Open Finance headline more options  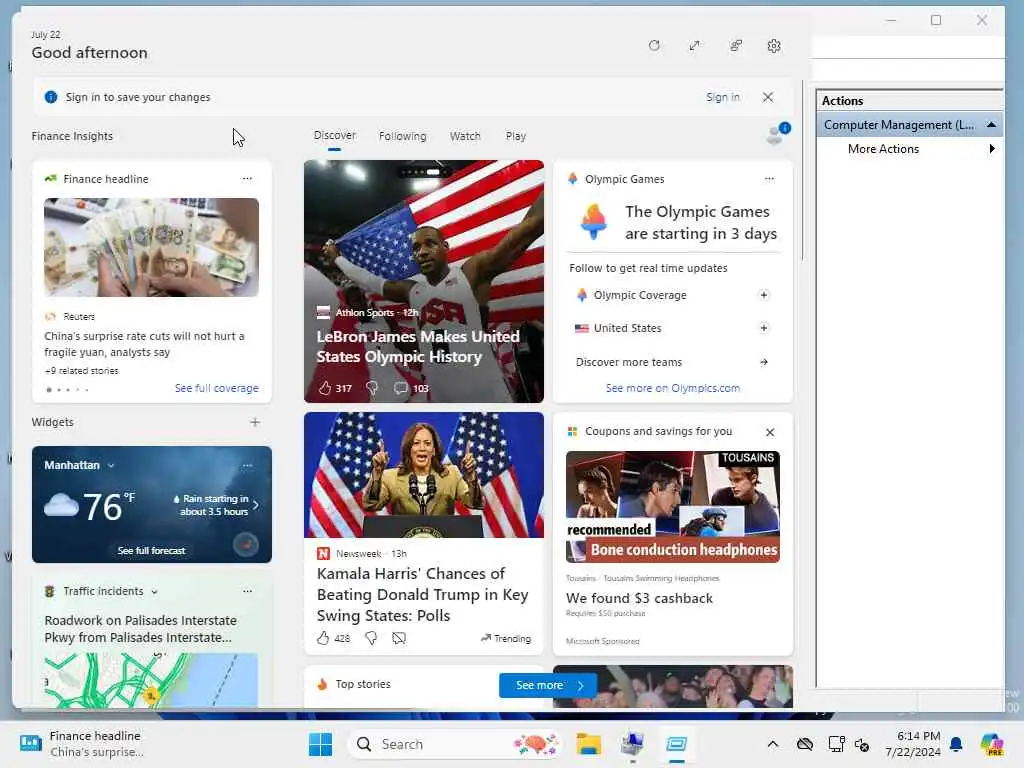pyautogui.click(x=247, y=178)
